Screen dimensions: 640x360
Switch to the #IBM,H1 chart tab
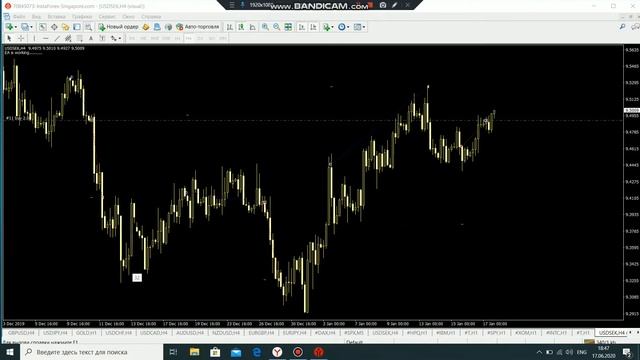coord(446,333)
